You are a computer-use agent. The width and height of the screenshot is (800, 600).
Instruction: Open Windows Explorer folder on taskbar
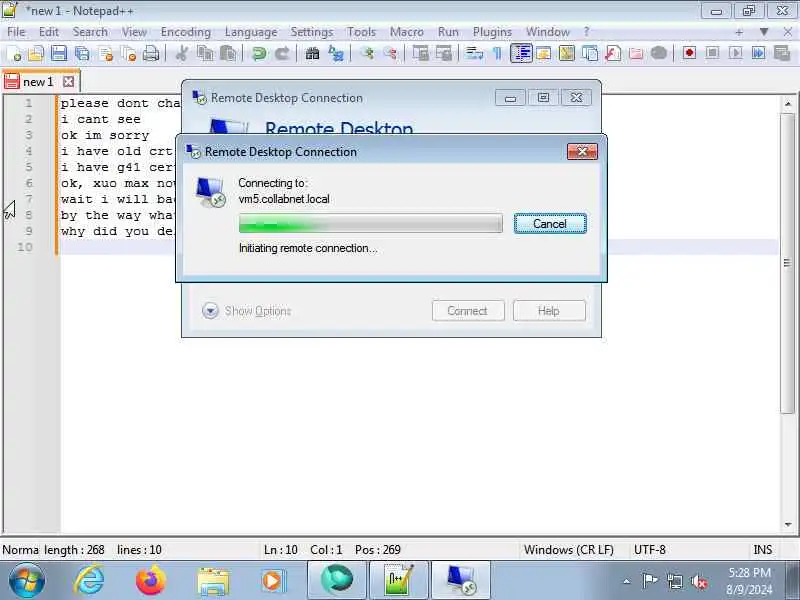(x=213, y=581)
